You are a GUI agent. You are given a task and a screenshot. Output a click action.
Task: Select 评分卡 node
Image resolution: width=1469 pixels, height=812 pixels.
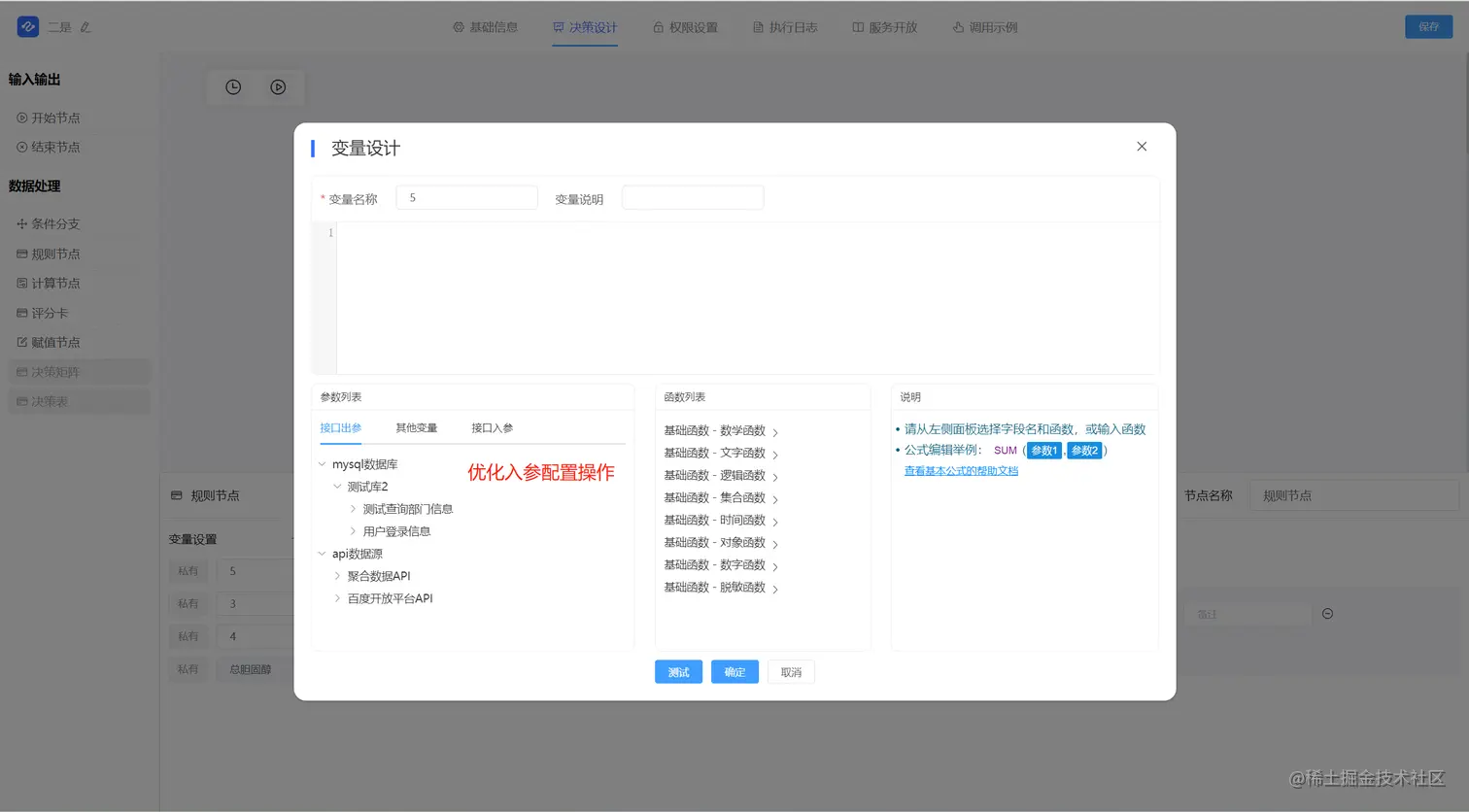click(43, 313)
